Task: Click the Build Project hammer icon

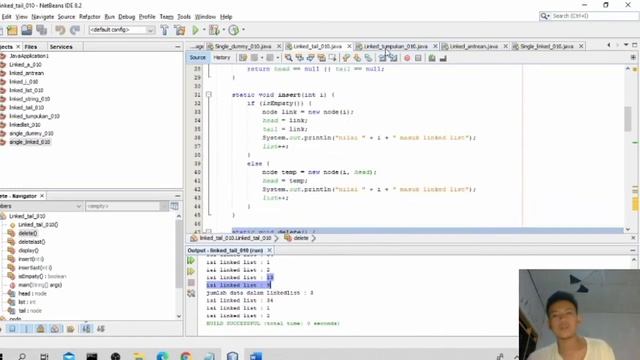Action: pyautogui.click(x=164, y=30)
